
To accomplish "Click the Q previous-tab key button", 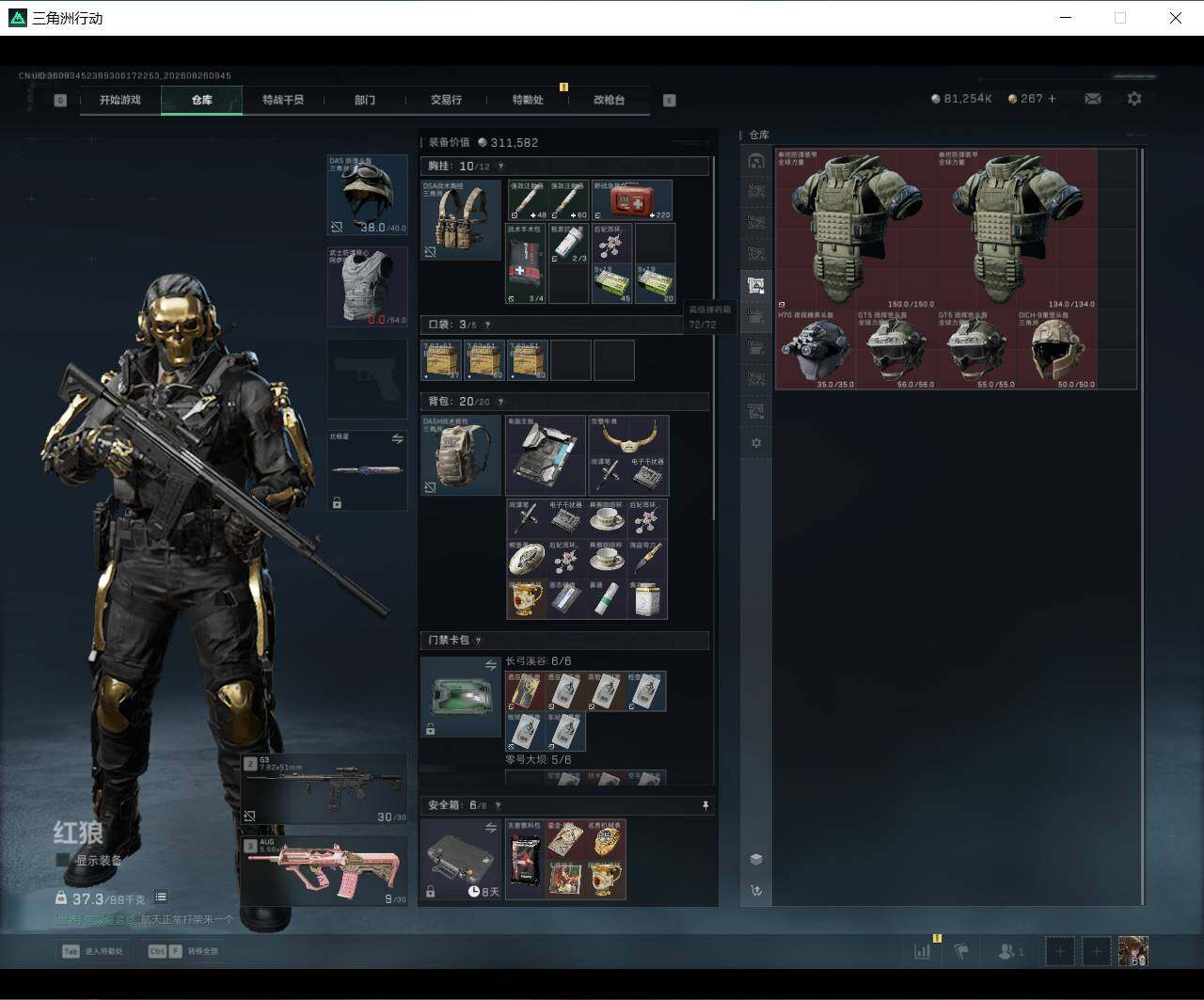I will 60,100.
